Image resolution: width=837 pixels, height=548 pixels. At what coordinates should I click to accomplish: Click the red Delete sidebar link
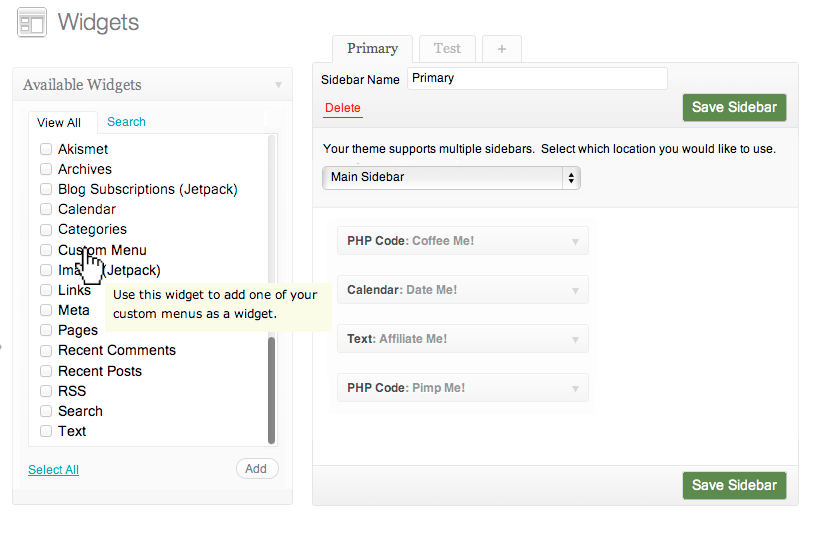click(x=342, y=108)
